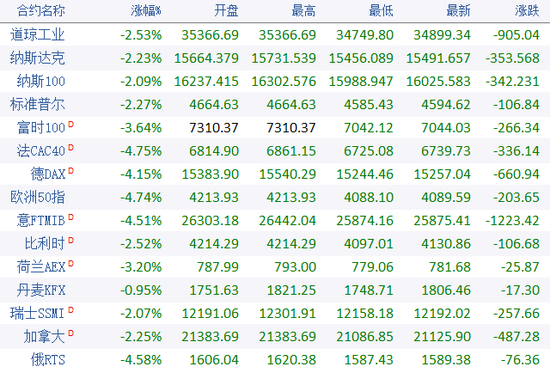Select the 标准普尔 contract name

pyautogui.click(x=38, y=104)
